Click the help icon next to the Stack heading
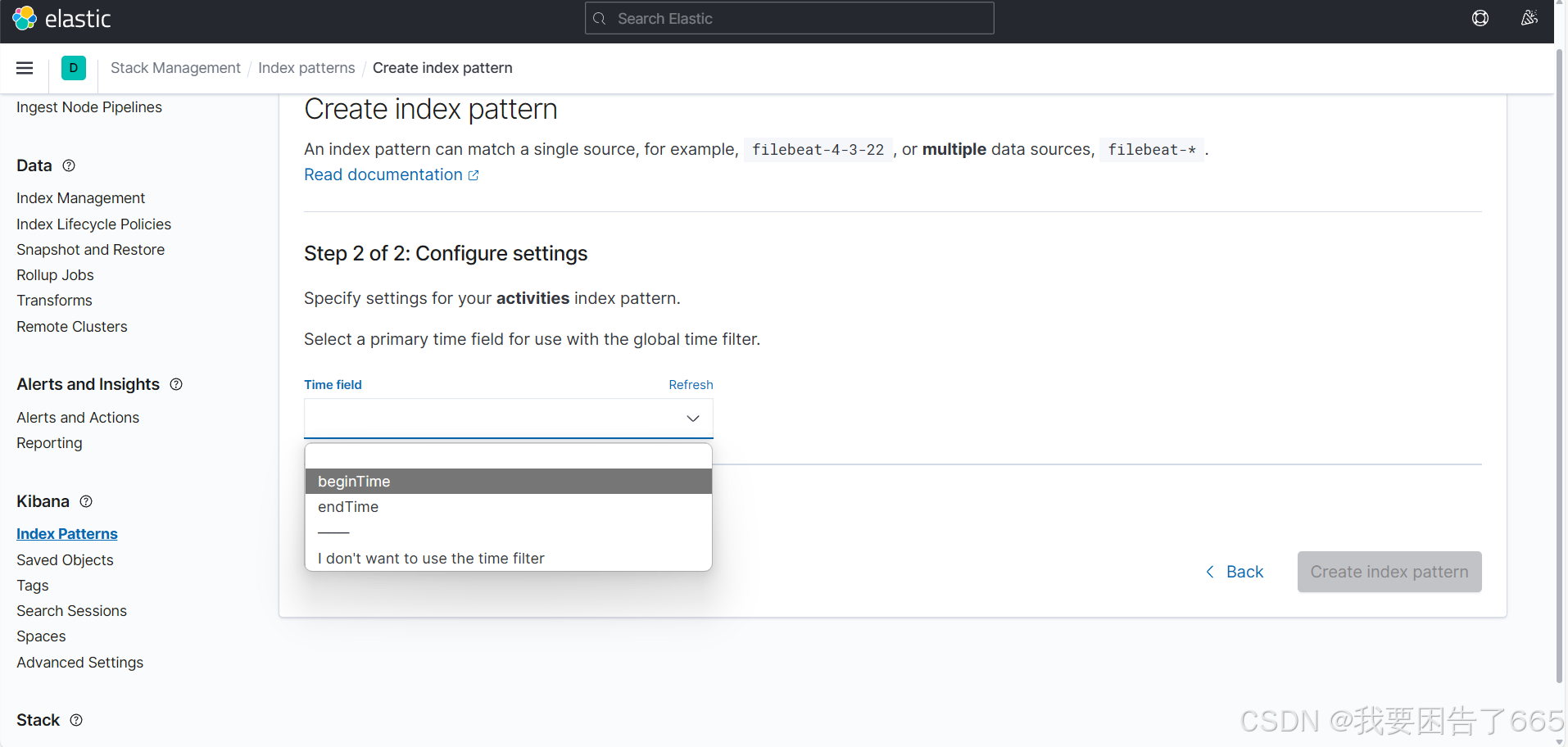1568x747 pixels. click(75, 720)
